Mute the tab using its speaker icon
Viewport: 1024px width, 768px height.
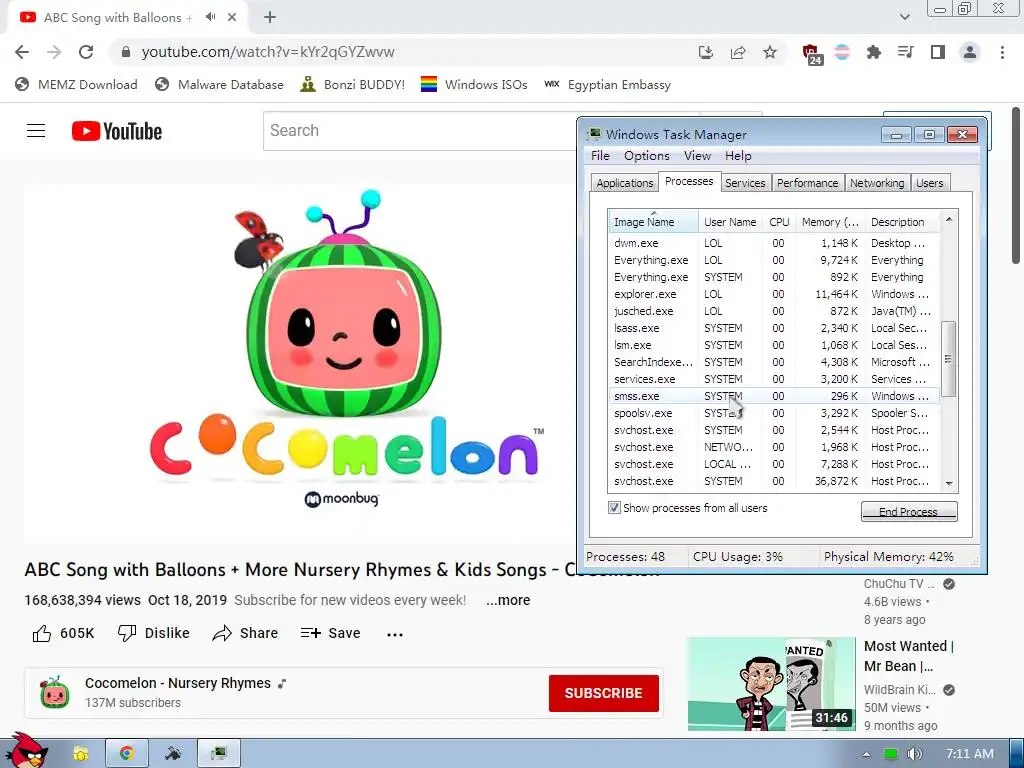tap(210, 17)
